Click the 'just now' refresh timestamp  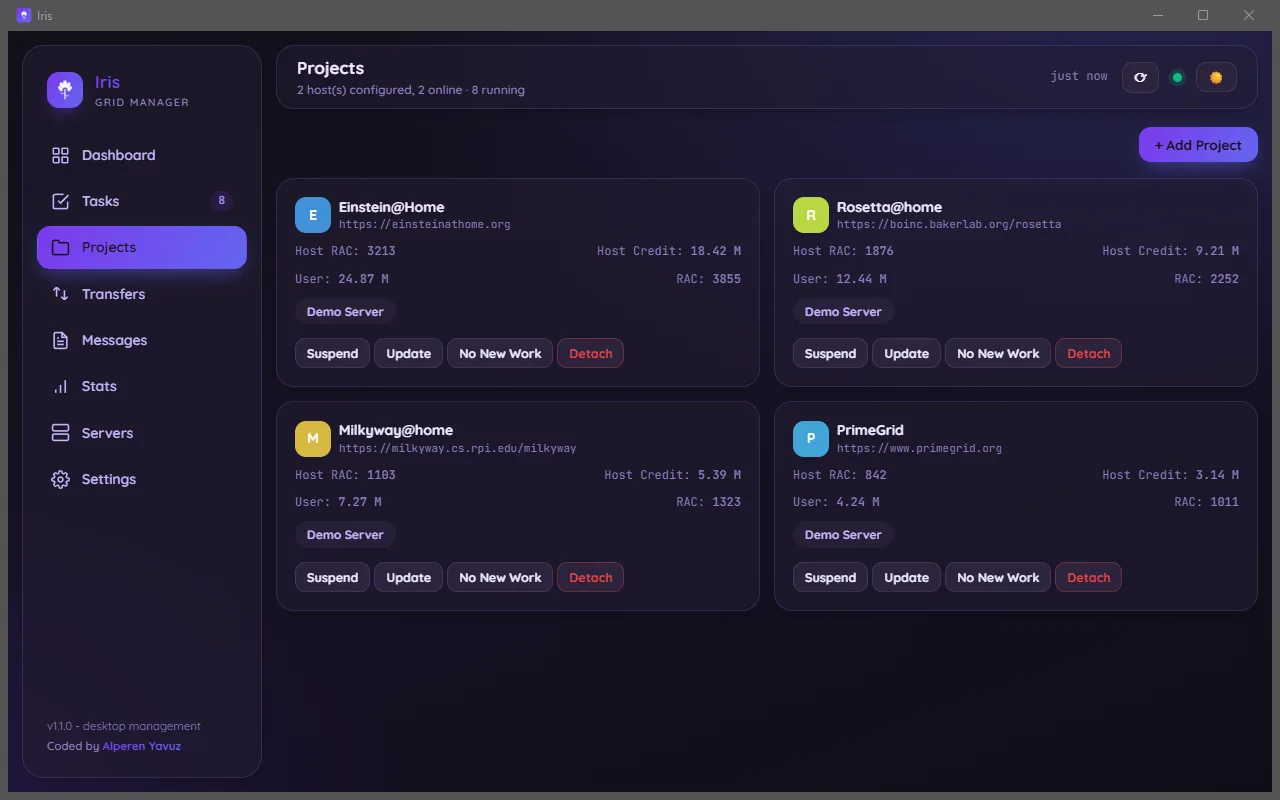(x=1079, y=76)
